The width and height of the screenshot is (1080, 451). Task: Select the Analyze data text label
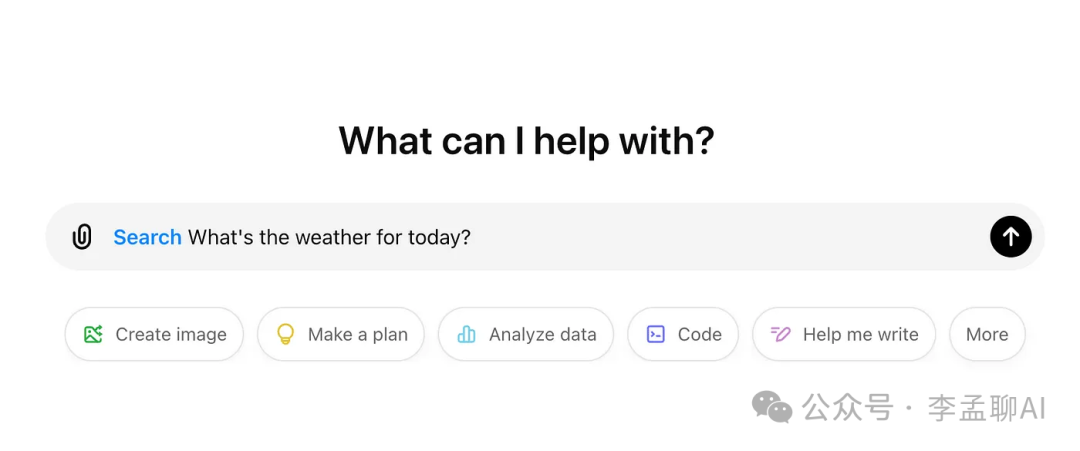(542, 335)
